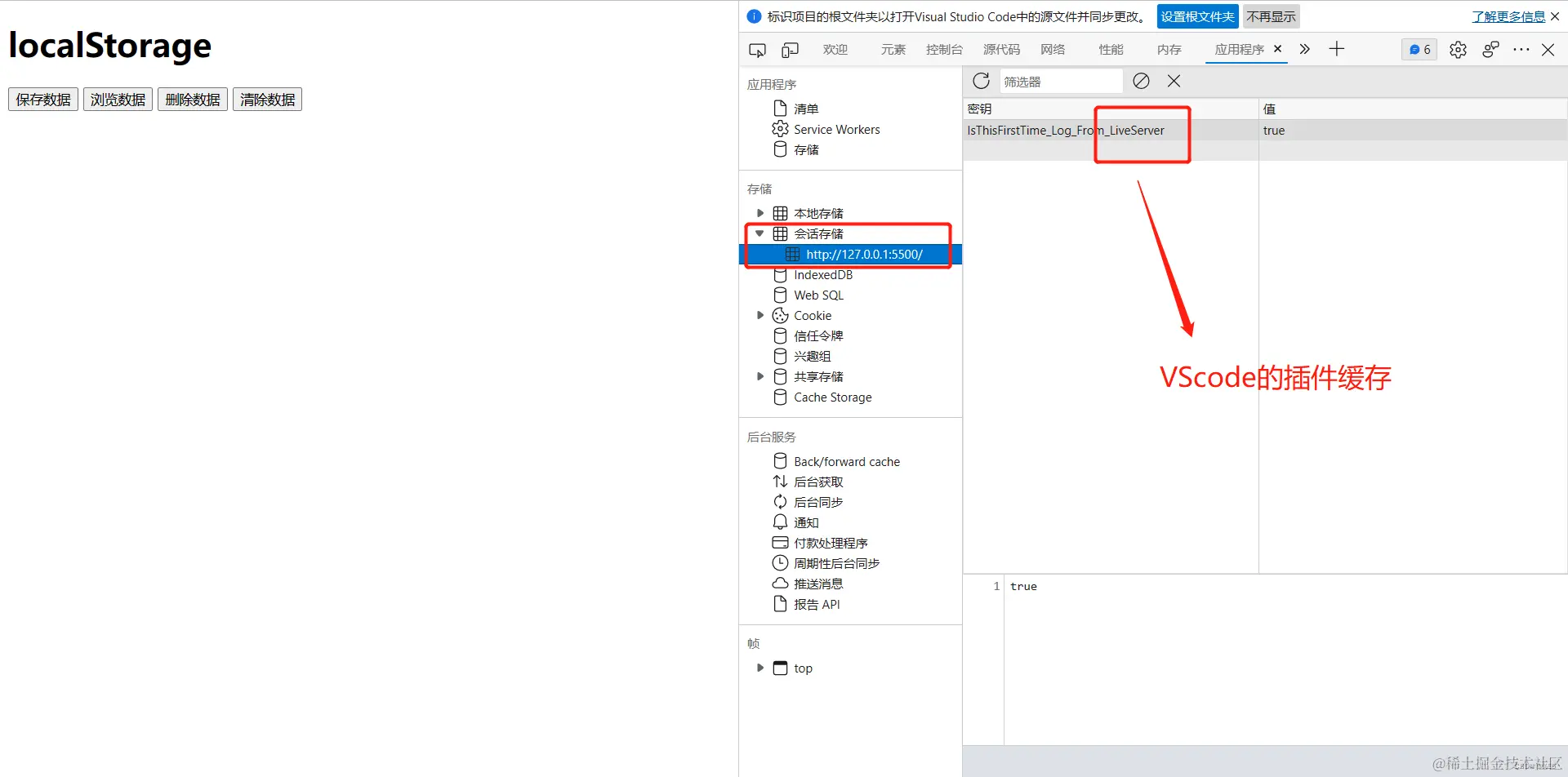The height and width of the screenshot is (777, 1568).
Task: Click the true value cell in the table
Action: [x=1413, y=130]
